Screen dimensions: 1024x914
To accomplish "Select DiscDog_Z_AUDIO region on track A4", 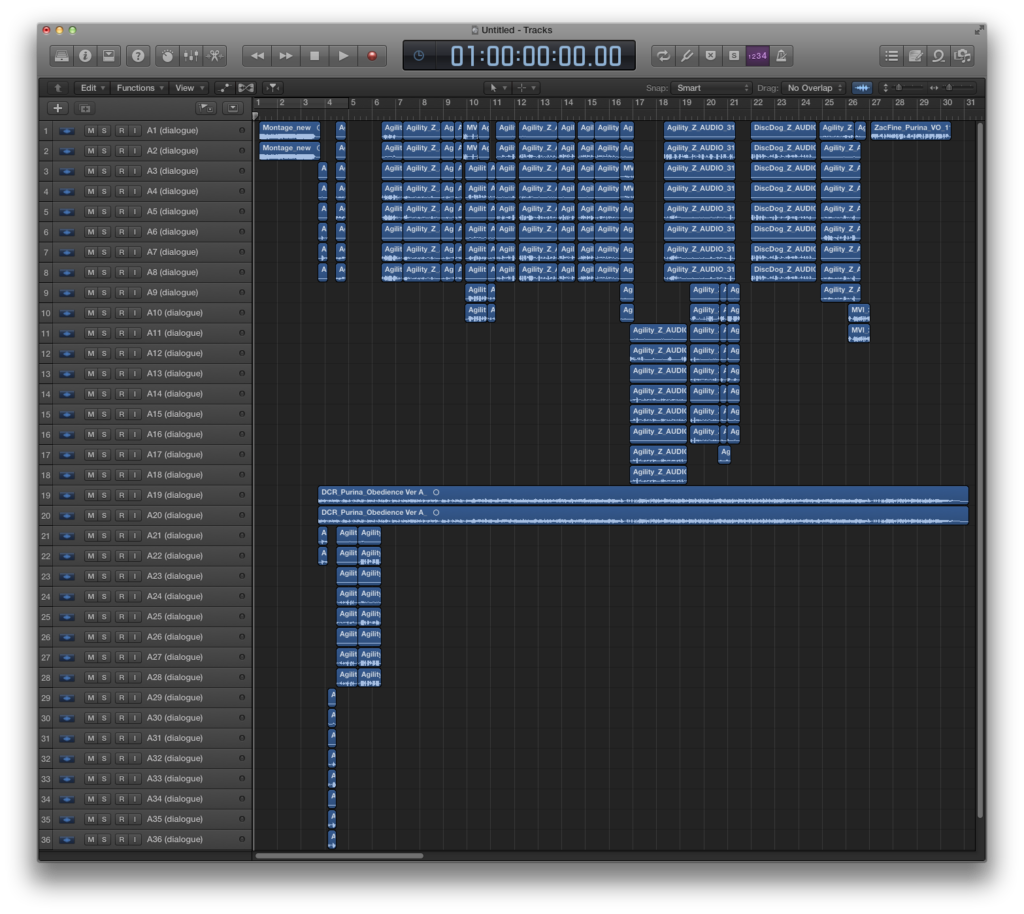I will 783,191.
